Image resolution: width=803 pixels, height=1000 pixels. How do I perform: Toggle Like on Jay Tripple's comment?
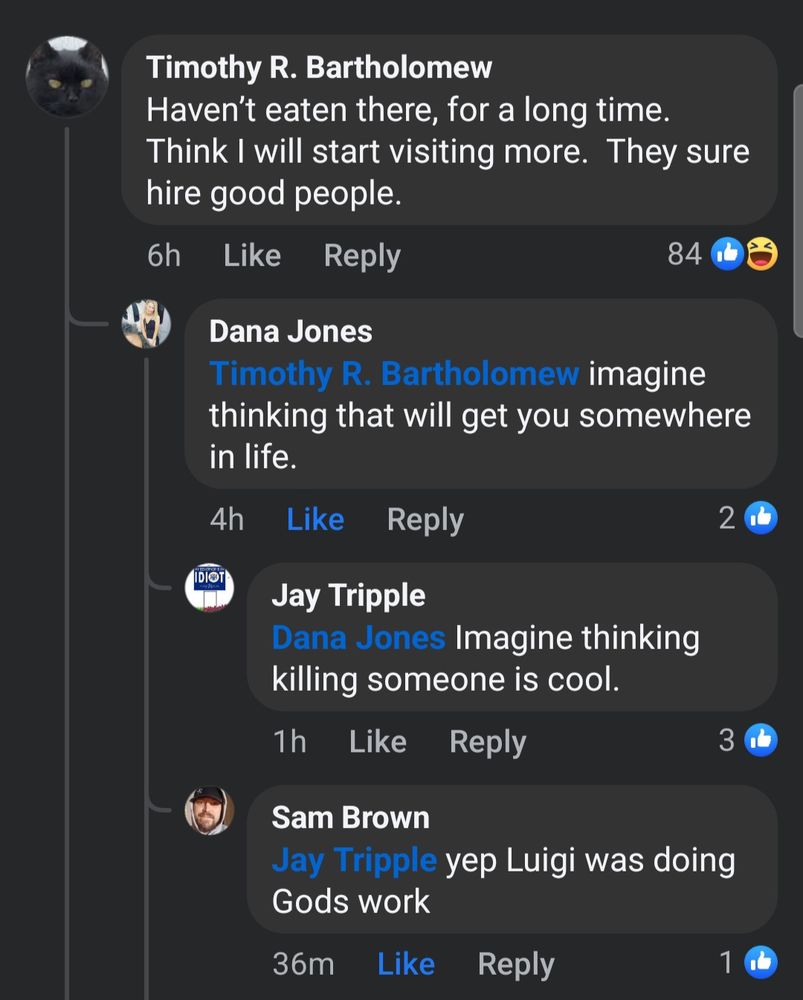pyautogui.click(x=378, y=742)
